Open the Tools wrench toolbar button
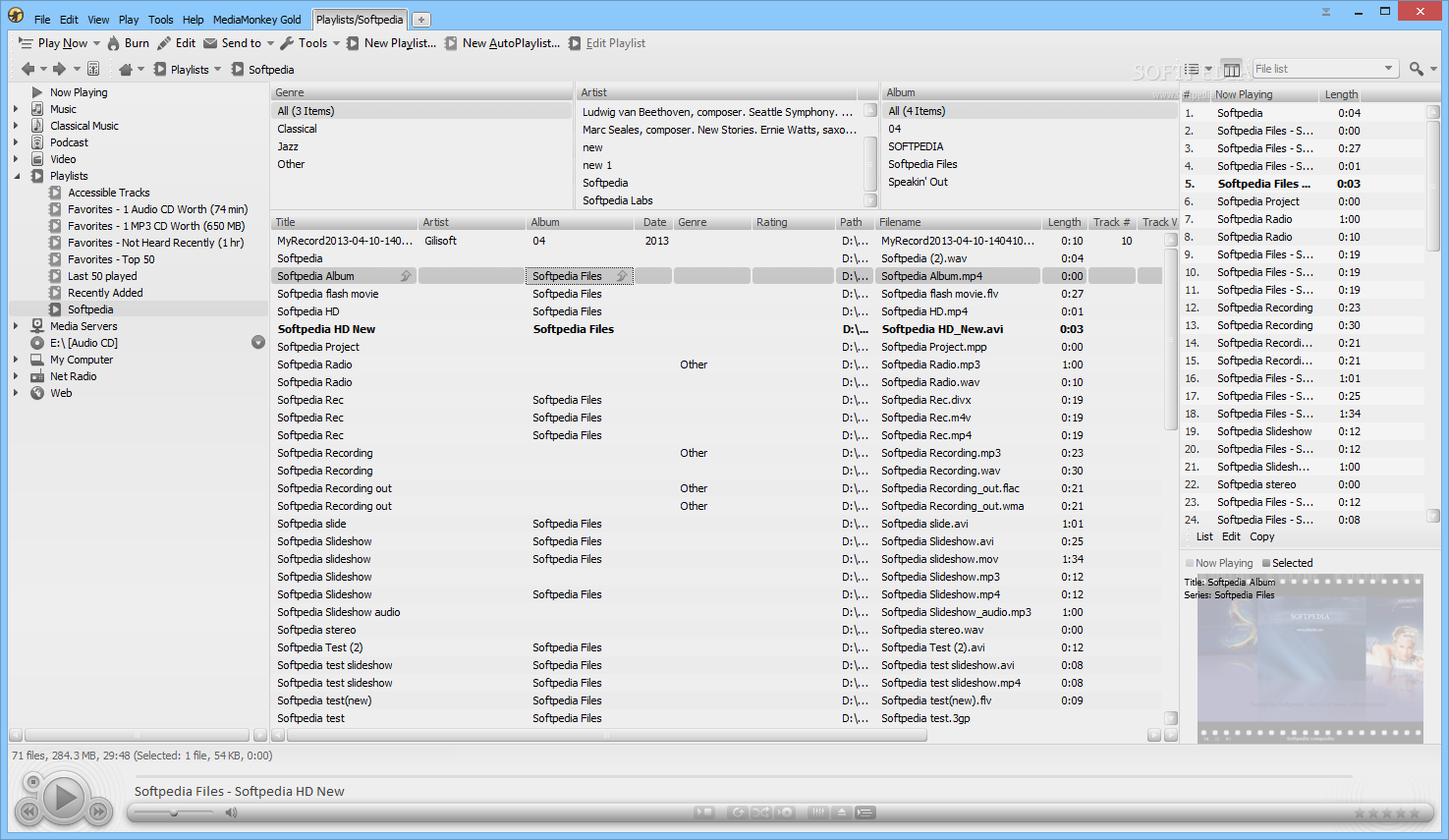Viewport: 1449px width, 840px height. point(304,43)
